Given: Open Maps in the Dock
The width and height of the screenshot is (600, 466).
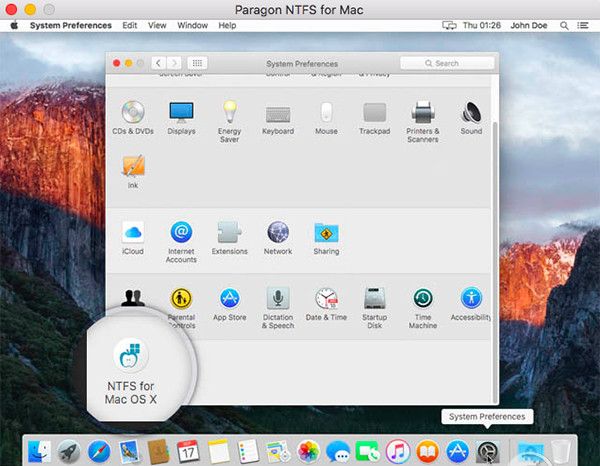Looking at the screenshot, I should coord(278,451).
